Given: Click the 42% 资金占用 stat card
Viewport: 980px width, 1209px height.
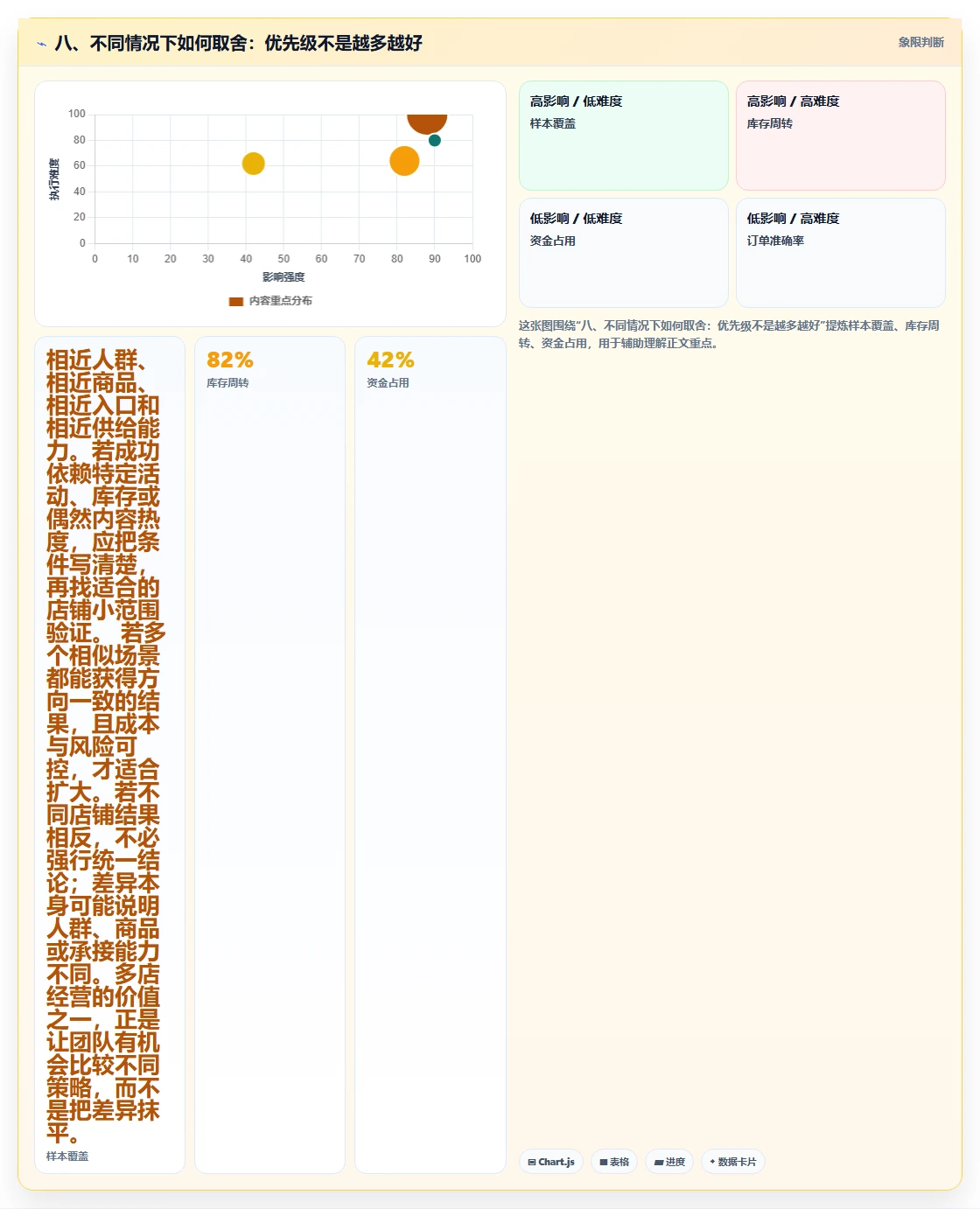Looking at the screenshot, I should pyautogui.click(x=430, y=755).
